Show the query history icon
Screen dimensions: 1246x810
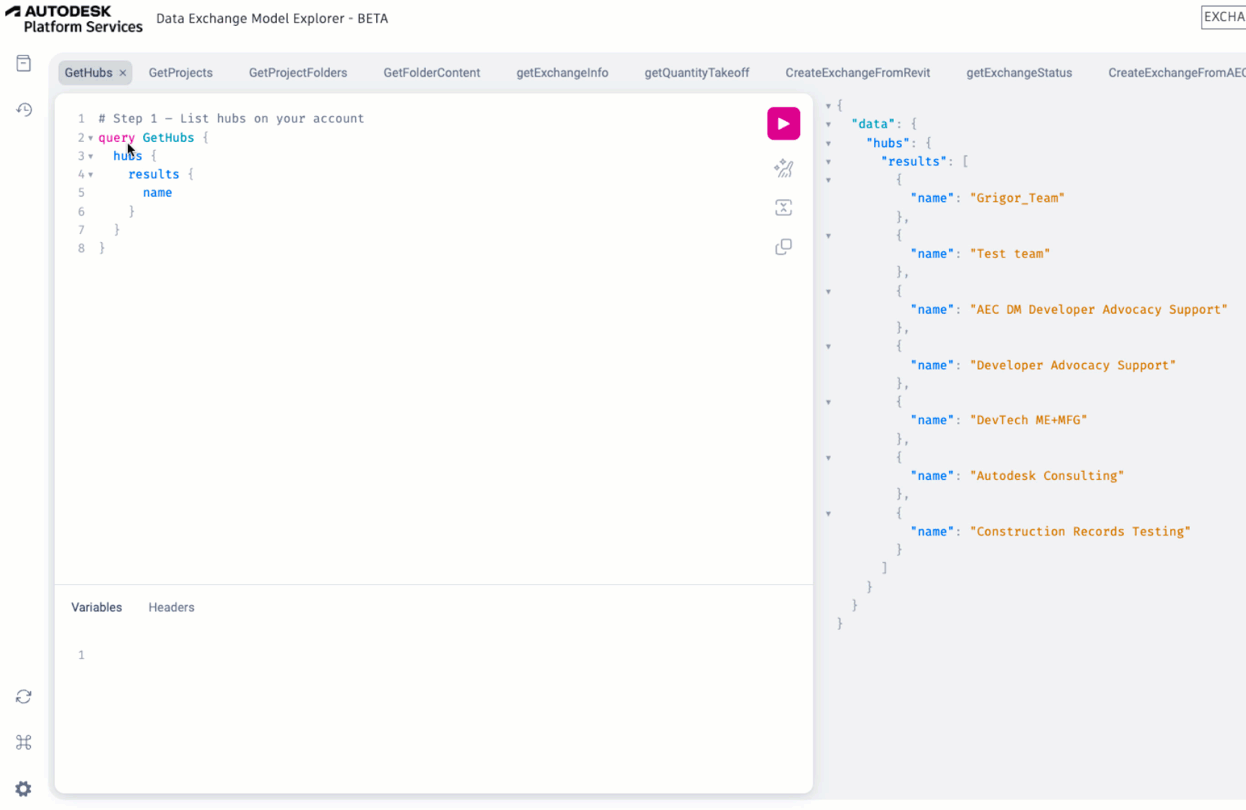[24, 110]
